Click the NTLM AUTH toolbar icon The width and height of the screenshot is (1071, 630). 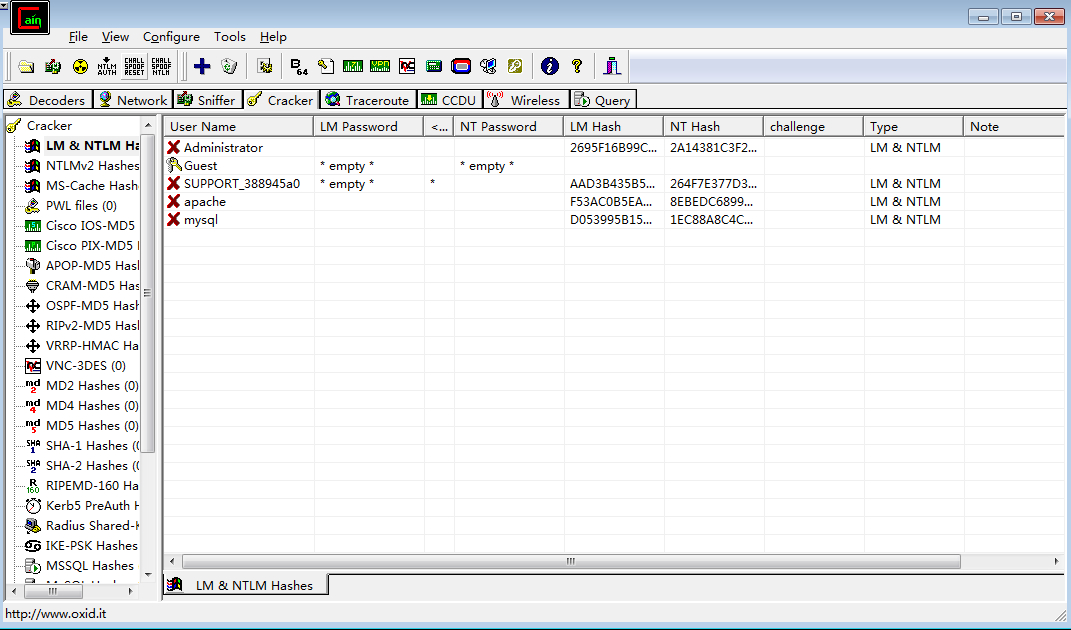(x=107, y=66)
